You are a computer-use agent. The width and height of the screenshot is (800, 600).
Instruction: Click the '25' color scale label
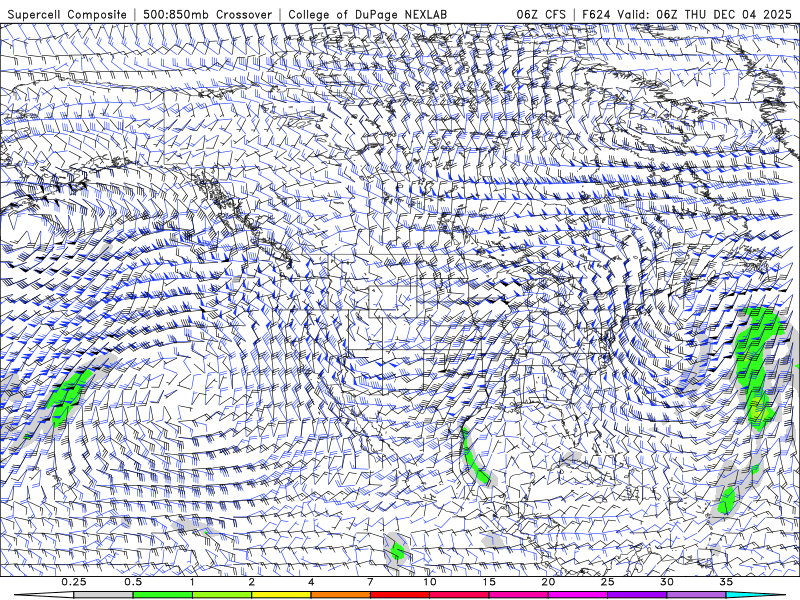click(608, 582)
